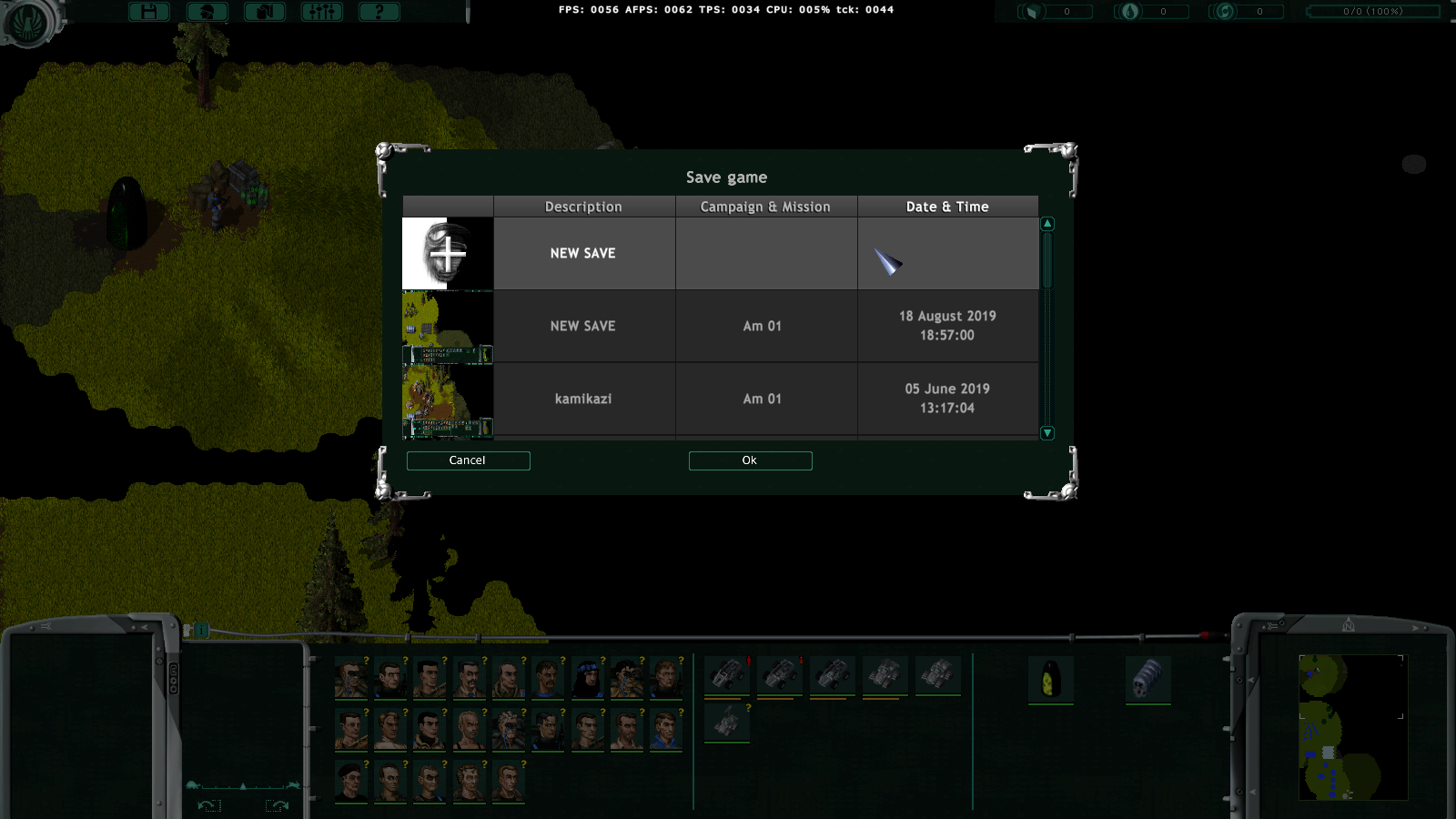Click the Date & Time column header
Viewport: 1456px width, 819px height.
point(947,207)
